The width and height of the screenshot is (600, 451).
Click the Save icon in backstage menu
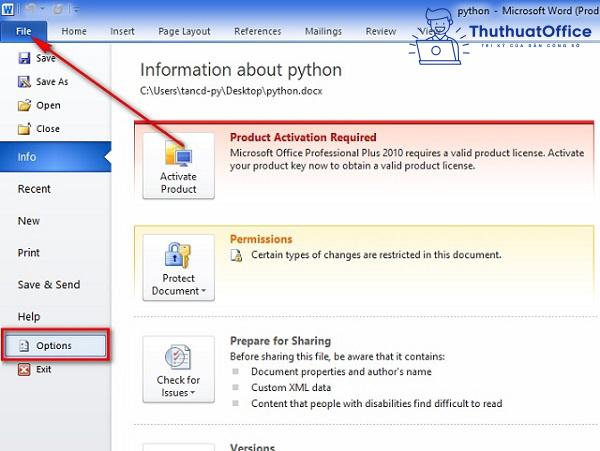pos(24,60)
